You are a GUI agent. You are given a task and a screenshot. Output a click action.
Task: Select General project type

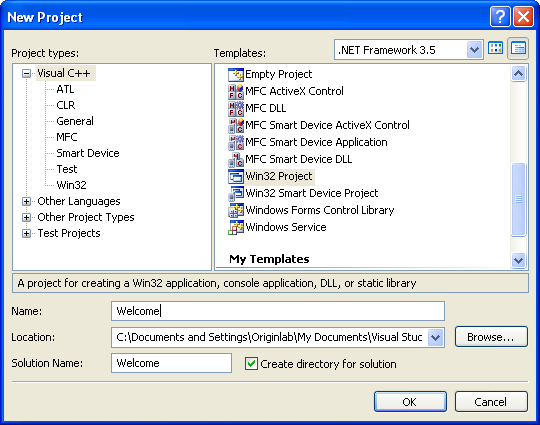(x=75, y=121)
